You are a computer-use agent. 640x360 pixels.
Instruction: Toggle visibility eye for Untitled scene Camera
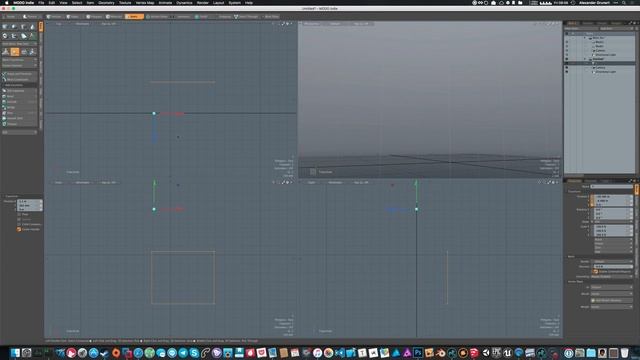click(x=567, y=67)
